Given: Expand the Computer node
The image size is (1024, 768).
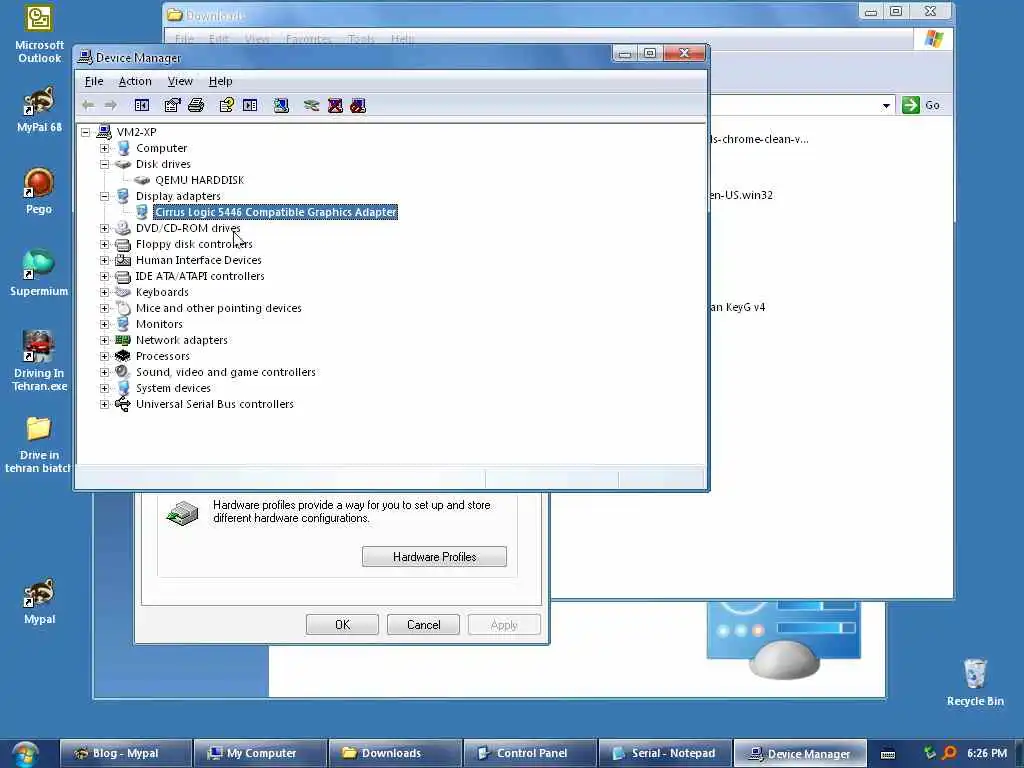Looking at the screenshot, I should 104,148.
